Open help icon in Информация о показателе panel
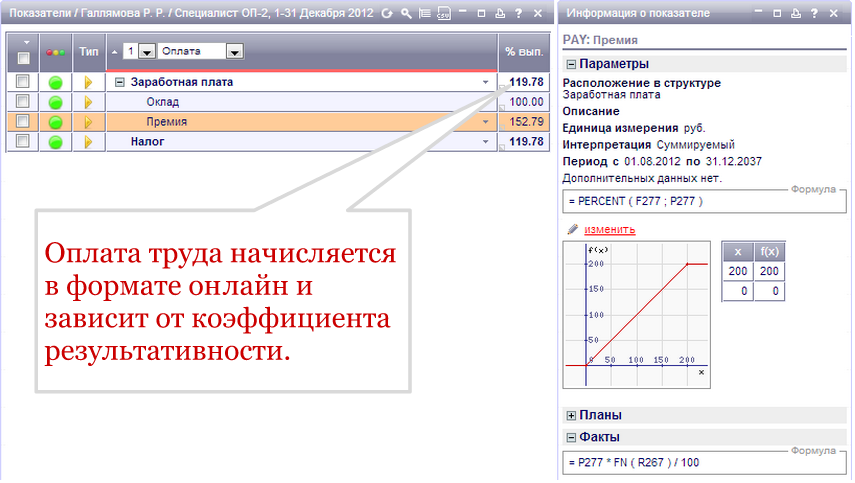The width and height of the screenshot is (855, 483). (x=815, y=13)
